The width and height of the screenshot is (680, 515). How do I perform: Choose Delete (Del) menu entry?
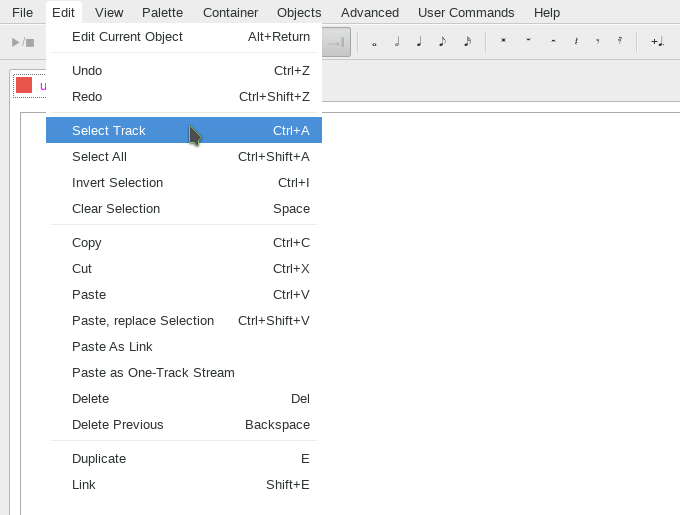pos(184,399)
